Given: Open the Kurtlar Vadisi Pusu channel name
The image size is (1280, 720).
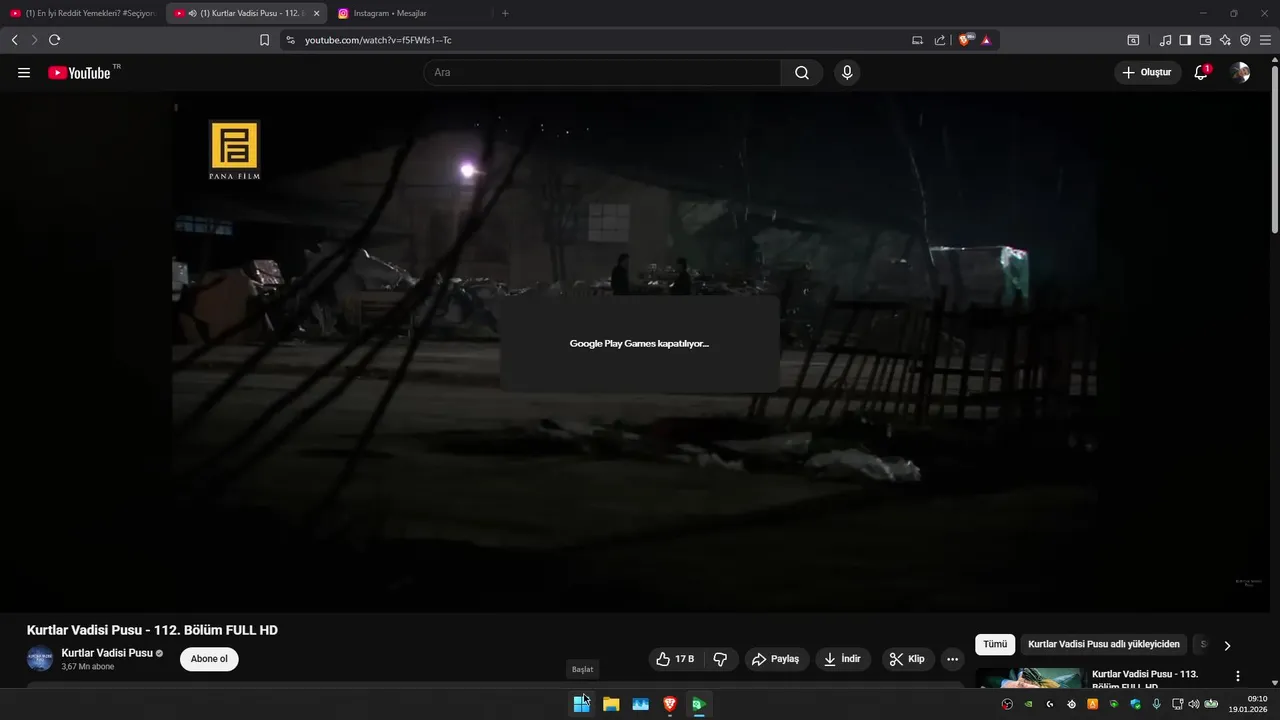Looking at the screenshot, I should coord(107,653).
